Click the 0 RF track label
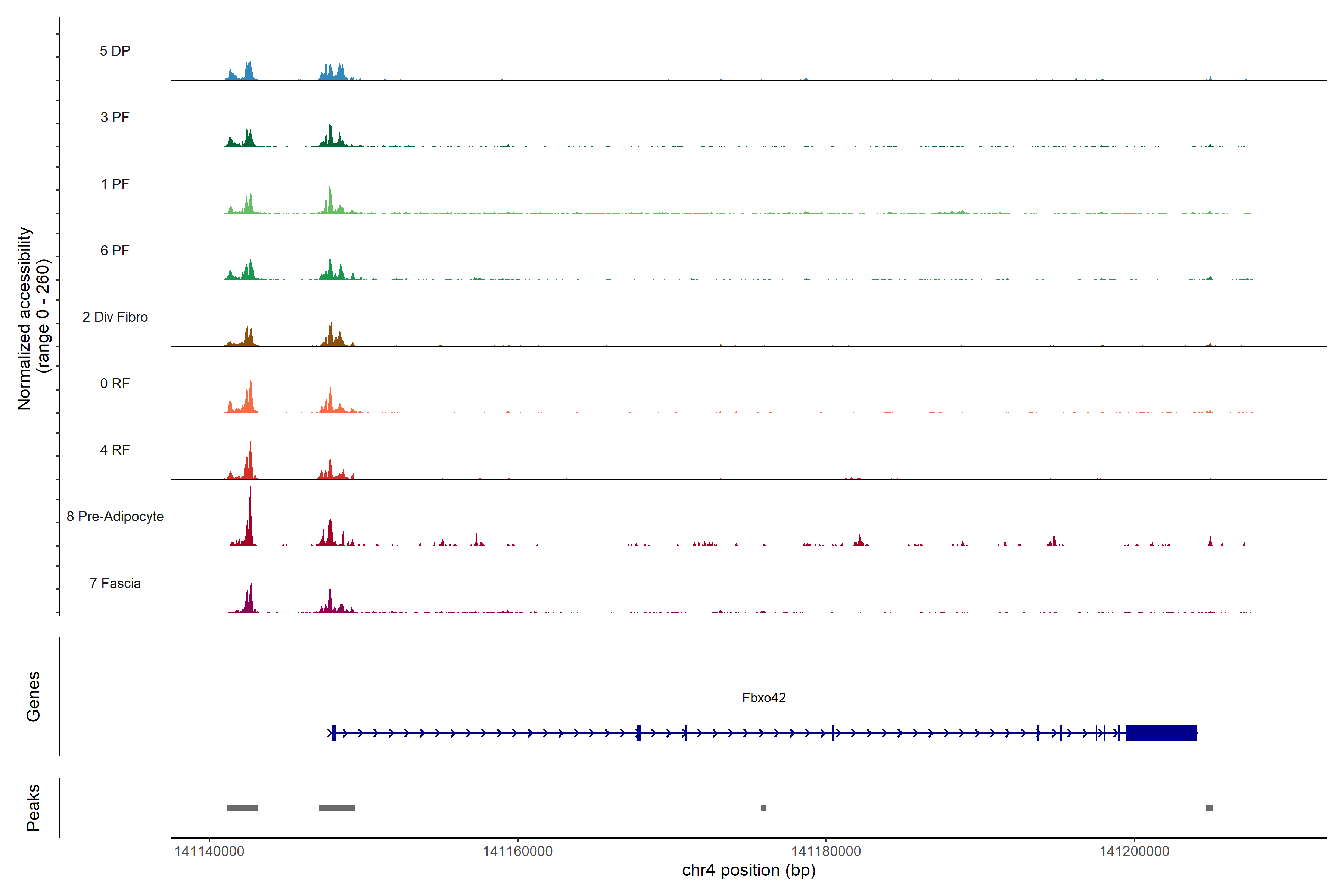Image resolution: width=1344 pixels, height=896 pixels. [115, 383]
